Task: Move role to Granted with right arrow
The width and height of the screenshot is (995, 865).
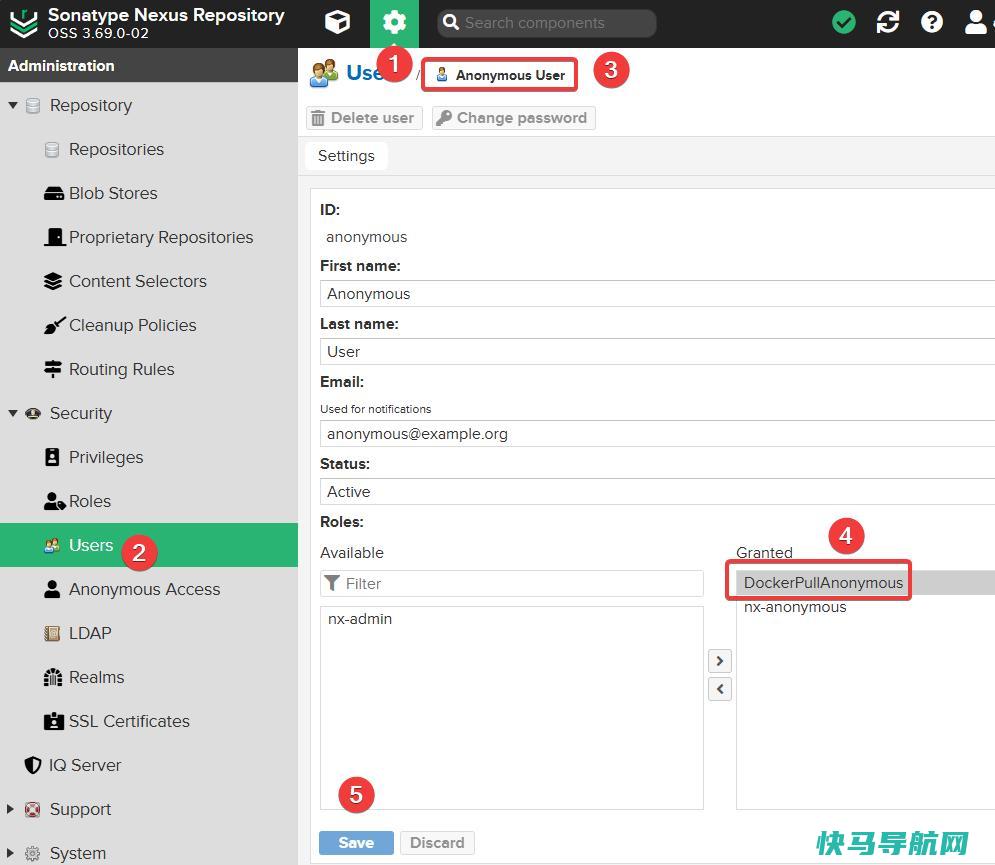Action: (x=720, y=661)
